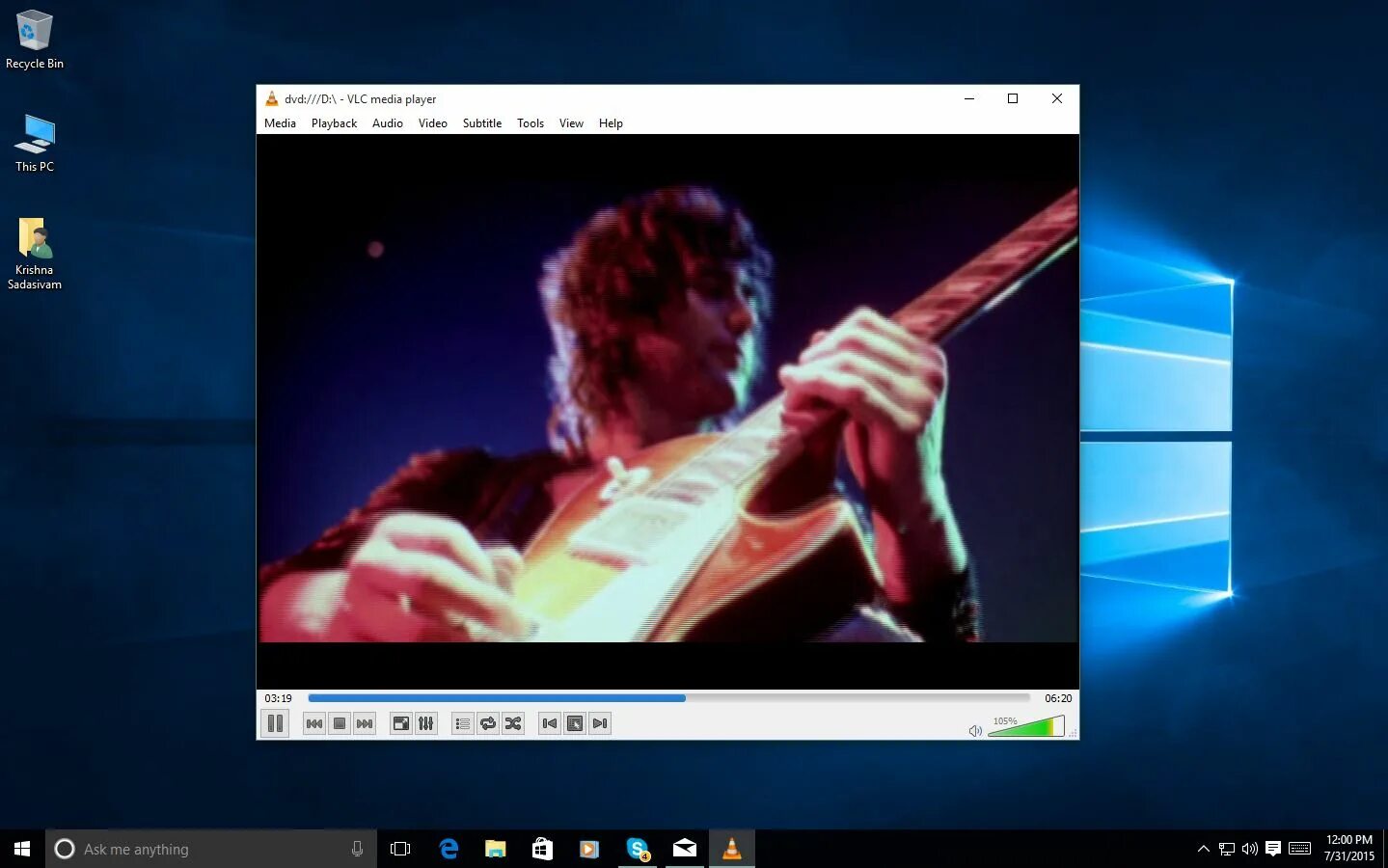The width and height of the screenshot is (1388, 868).
Task: Select the Krishna Sadasivam folder icon
Action: click(x=34, y=254)
